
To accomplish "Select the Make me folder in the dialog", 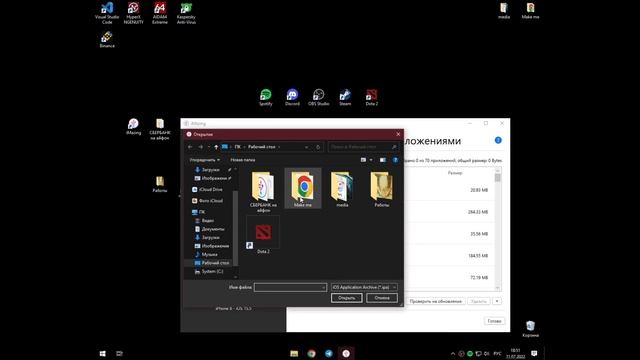I will [x=303, y=189].
